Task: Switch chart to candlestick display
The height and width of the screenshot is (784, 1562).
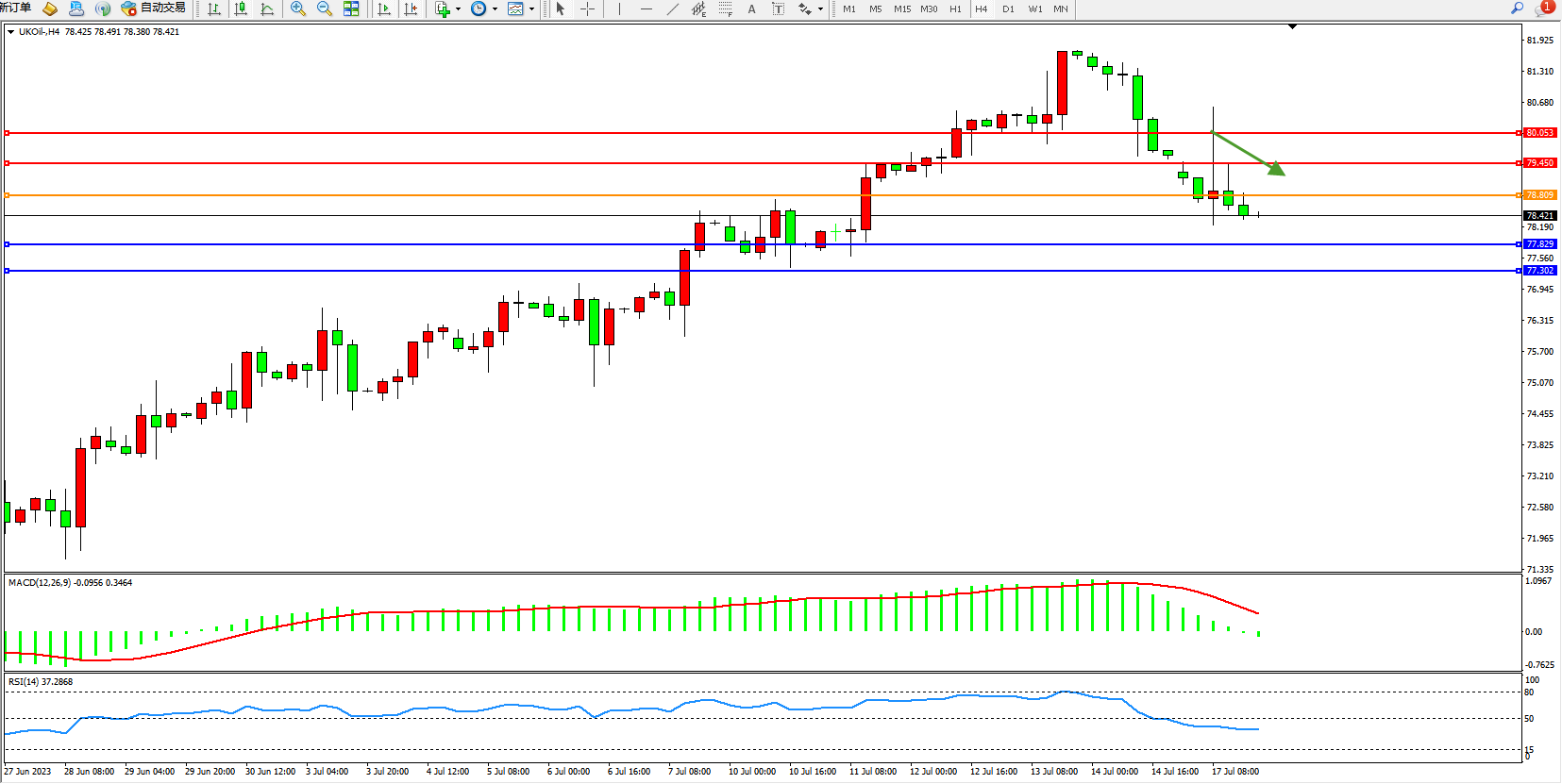Action: (x=241, y=8)
